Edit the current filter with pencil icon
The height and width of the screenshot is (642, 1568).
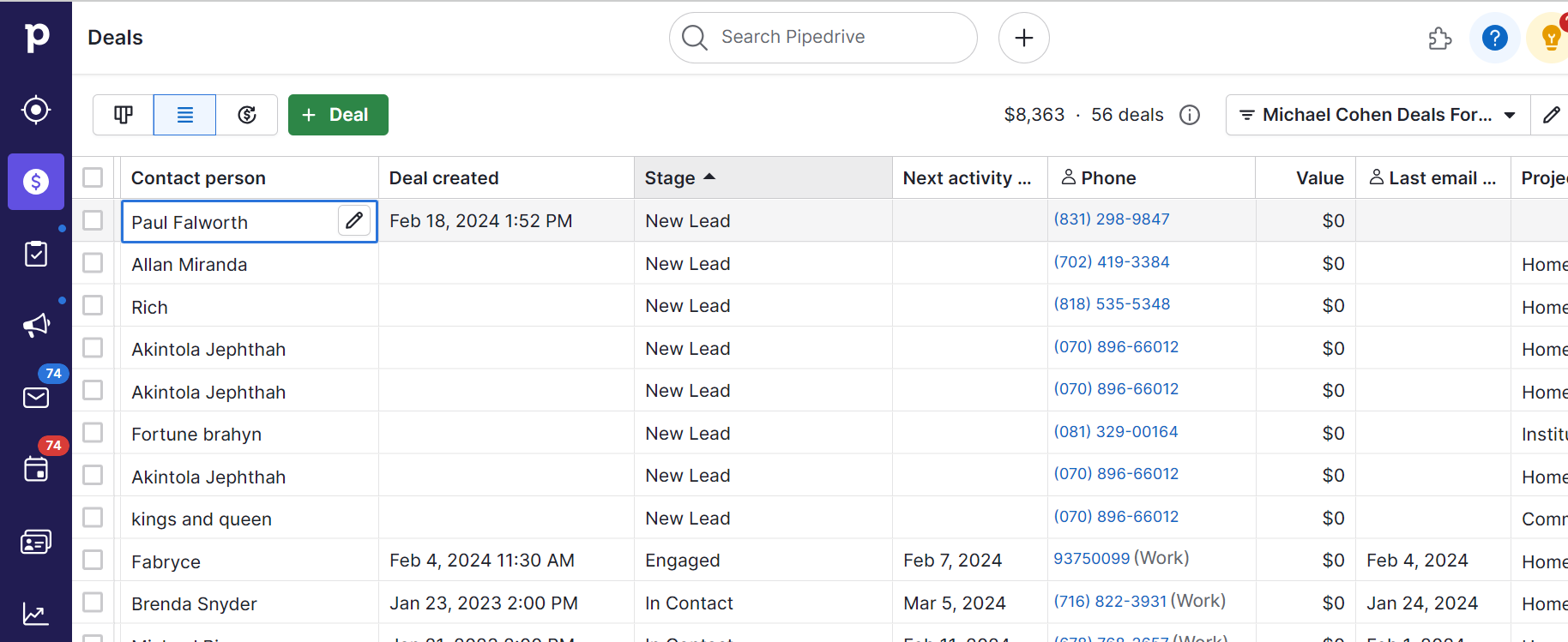pos(1551,115)
